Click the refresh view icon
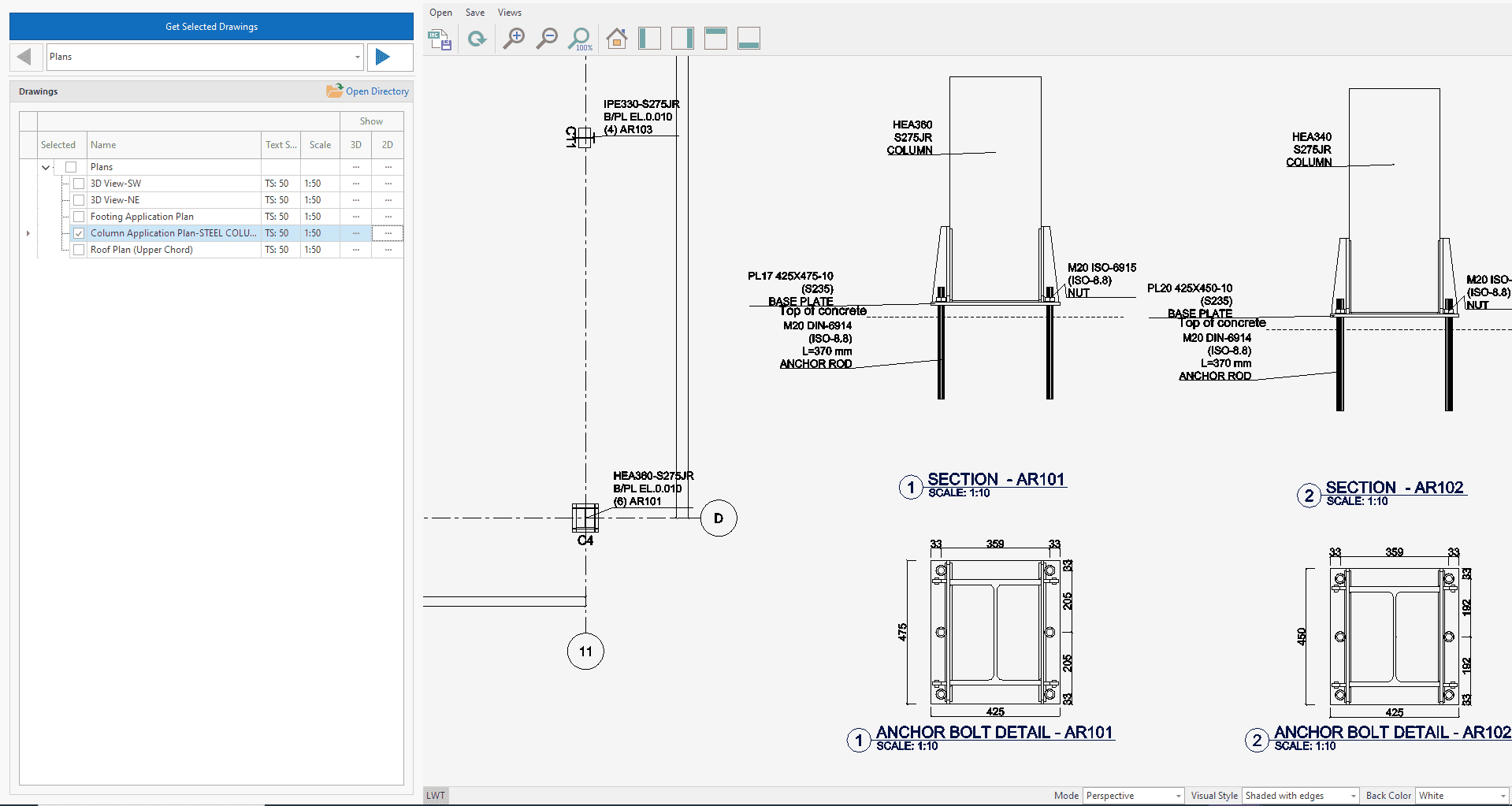This screenshot has height=806, width=1512. pyautogui.click(x=477, y=39)
